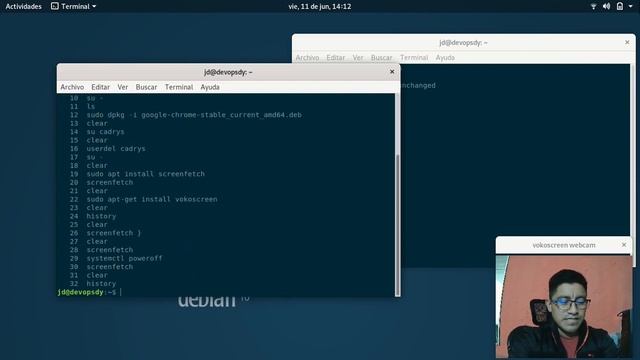This screenshot has height=360, width=640.
Task: Click line 16 'userdel cadrys'
Action: [x=116, y=149]
